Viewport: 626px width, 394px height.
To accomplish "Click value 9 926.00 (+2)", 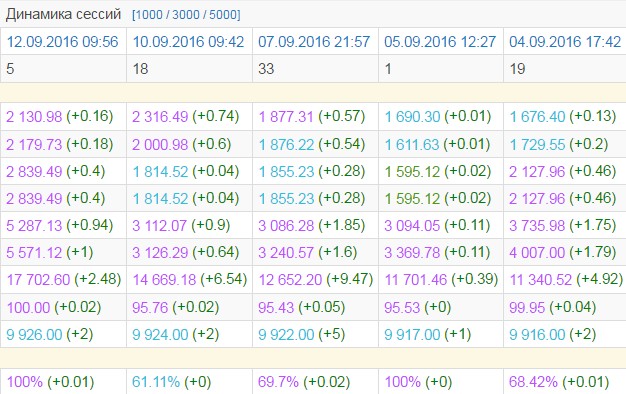I will pyautogui.click(x=50, y=335).
